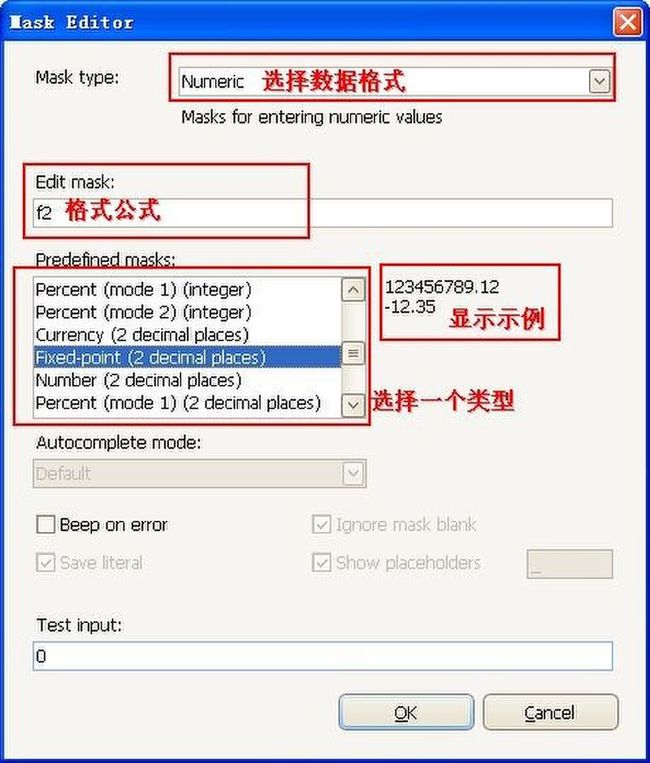Click scroll down arrow in predefined masks
Viewport: 650px width, 763px height.
point(353,405)
